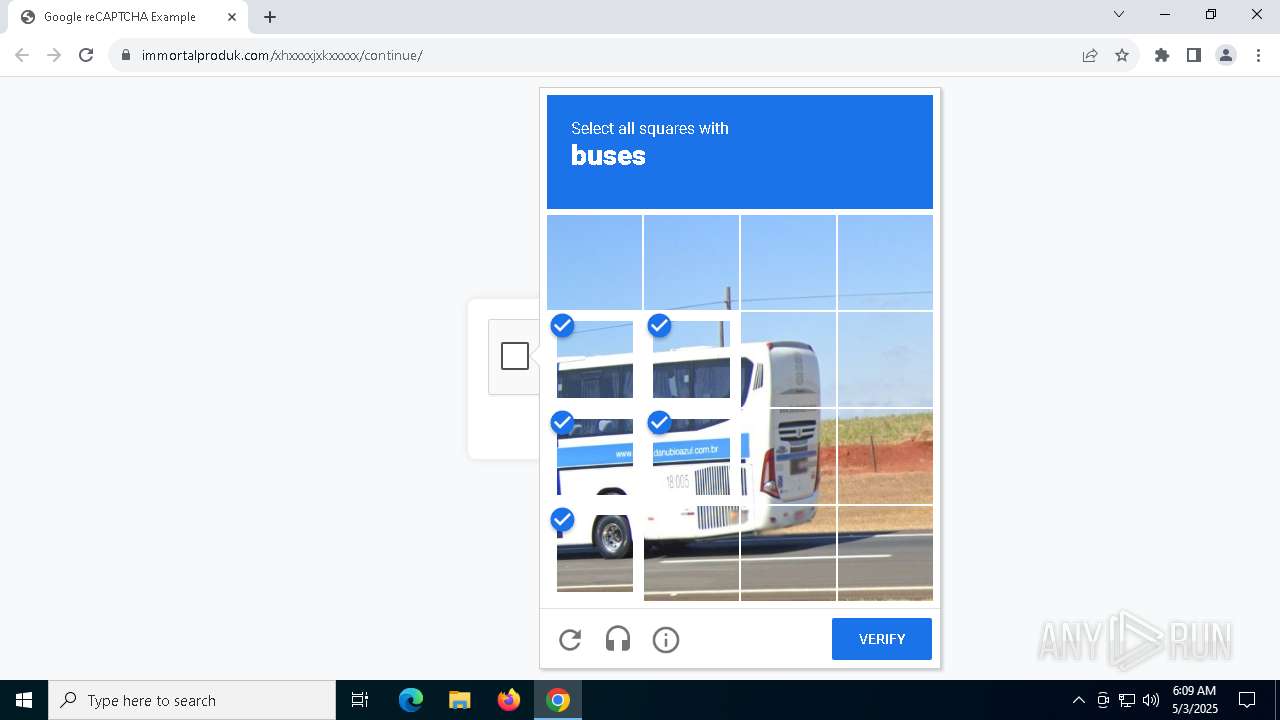Click the address bar URL field
The image size is (1280, 720).
point(600,55)
